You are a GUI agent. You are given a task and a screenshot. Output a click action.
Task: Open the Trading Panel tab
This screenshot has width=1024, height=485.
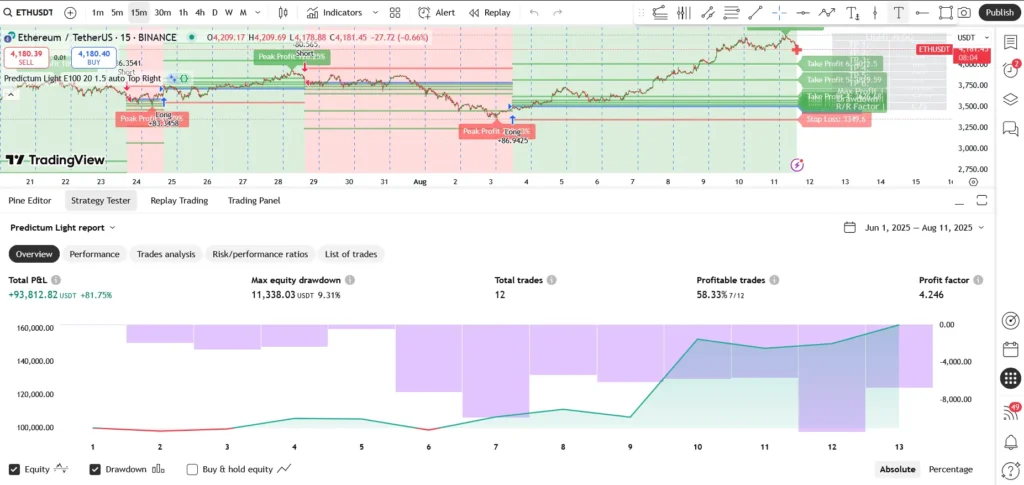[x=254, y=200]
